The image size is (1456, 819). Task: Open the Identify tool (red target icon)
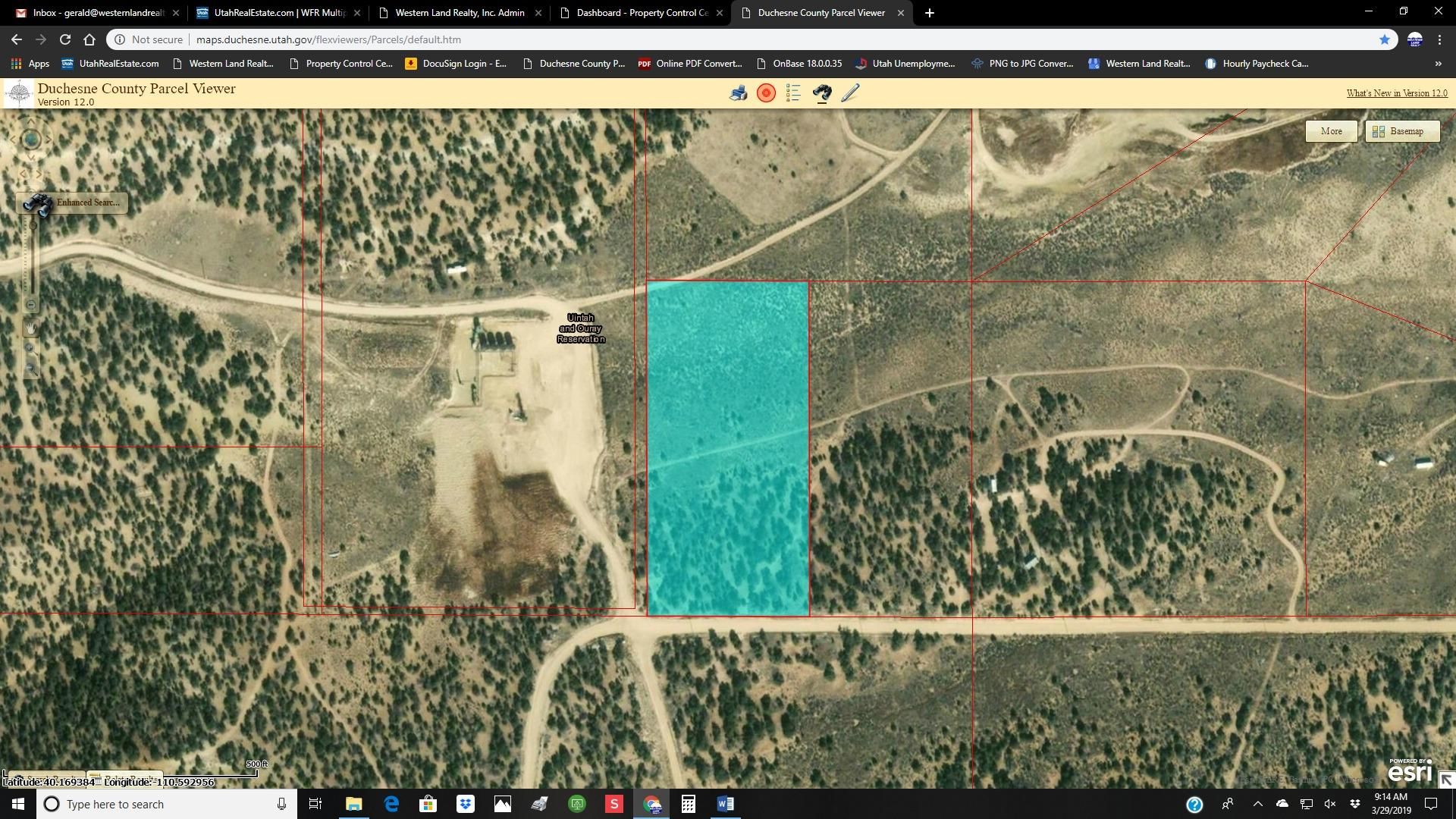pos(766,93)
